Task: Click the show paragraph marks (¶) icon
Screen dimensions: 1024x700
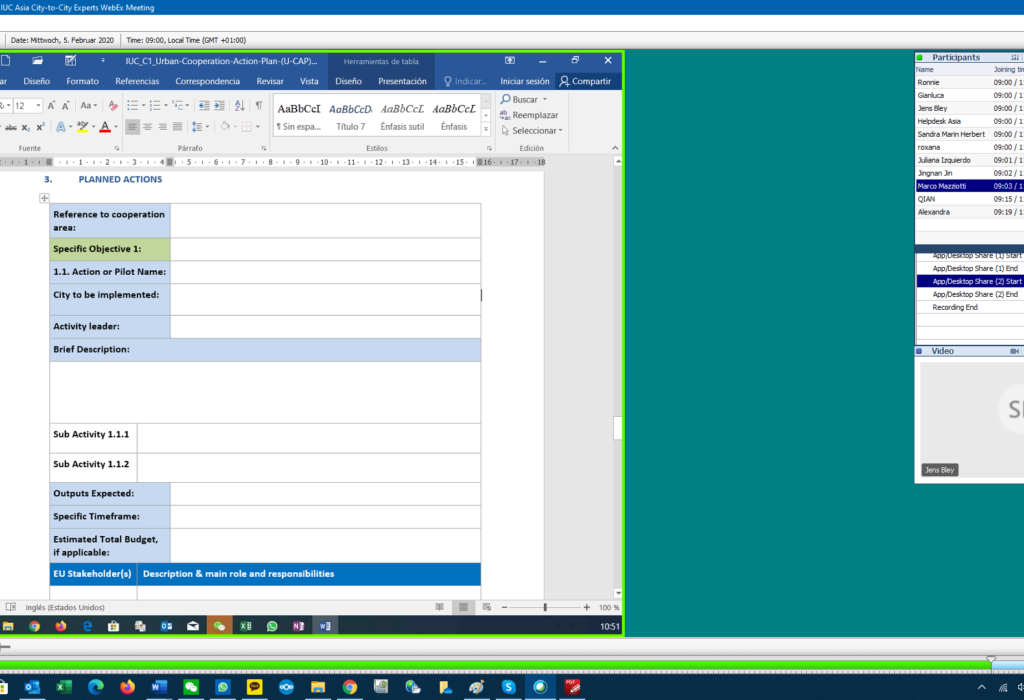Action: (x=258, y=105)
